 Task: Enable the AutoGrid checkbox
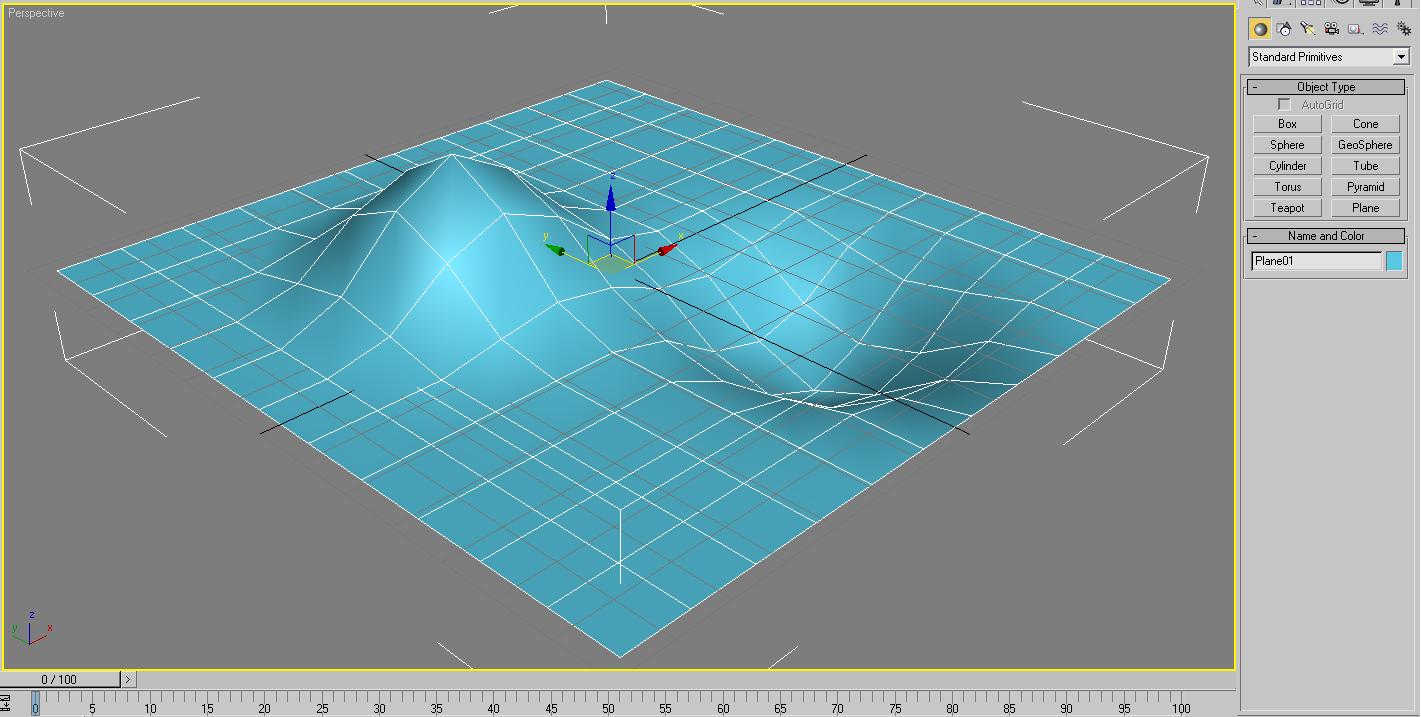pos(1285,105)
